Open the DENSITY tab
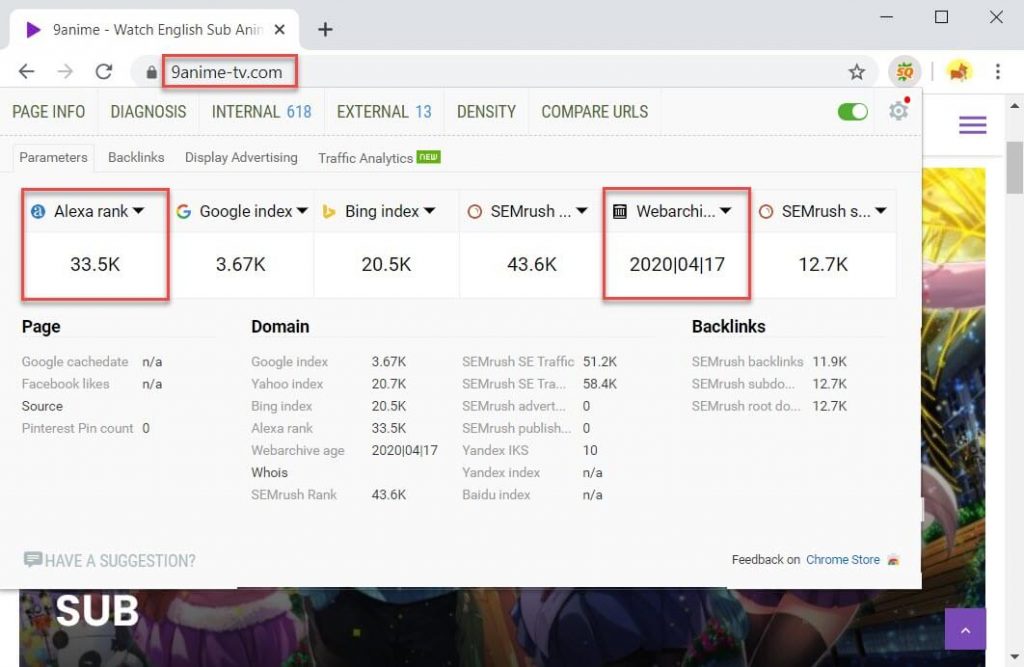 click(x=487, y=112)
